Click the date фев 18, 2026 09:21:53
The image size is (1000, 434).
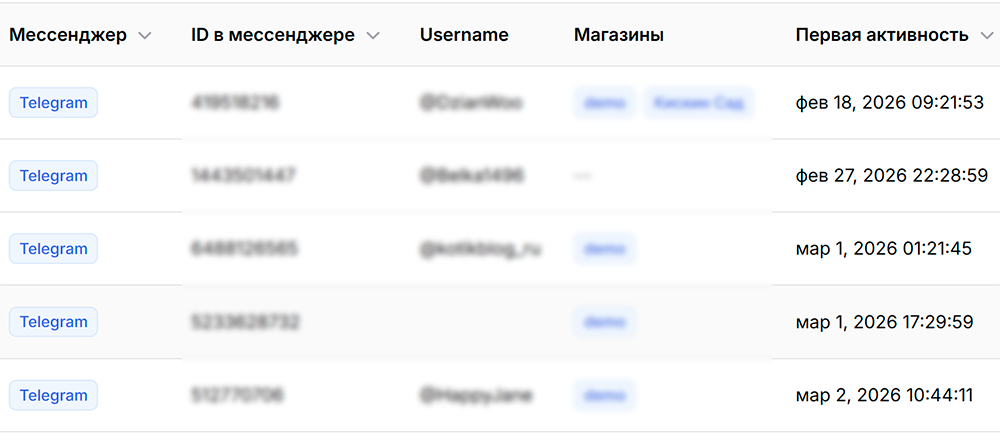pos(890,102)
